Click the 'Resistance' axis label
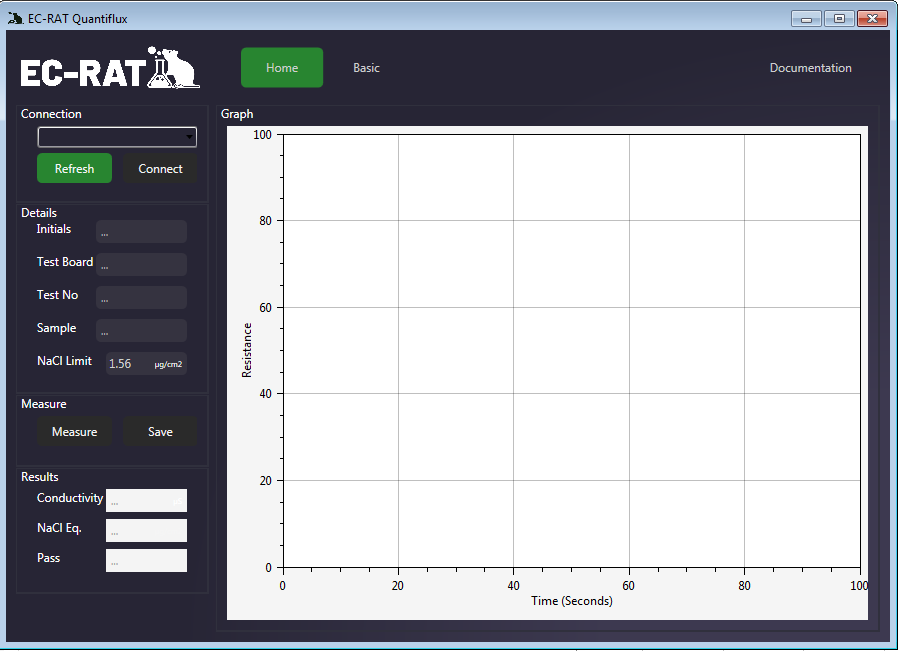This screenshot has height=651, width=898. [247, 350]
